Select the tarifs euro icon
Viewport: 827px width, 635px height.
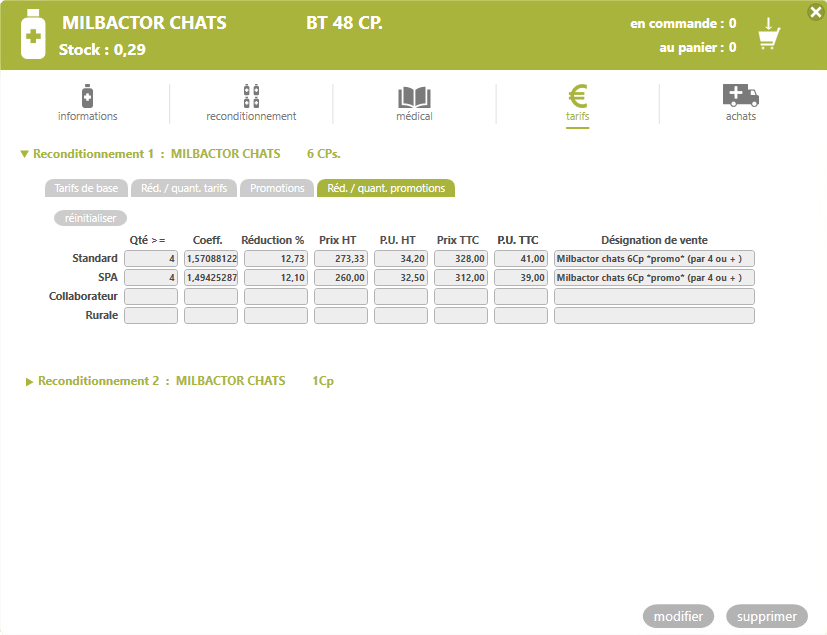click(x=578, y=97)
